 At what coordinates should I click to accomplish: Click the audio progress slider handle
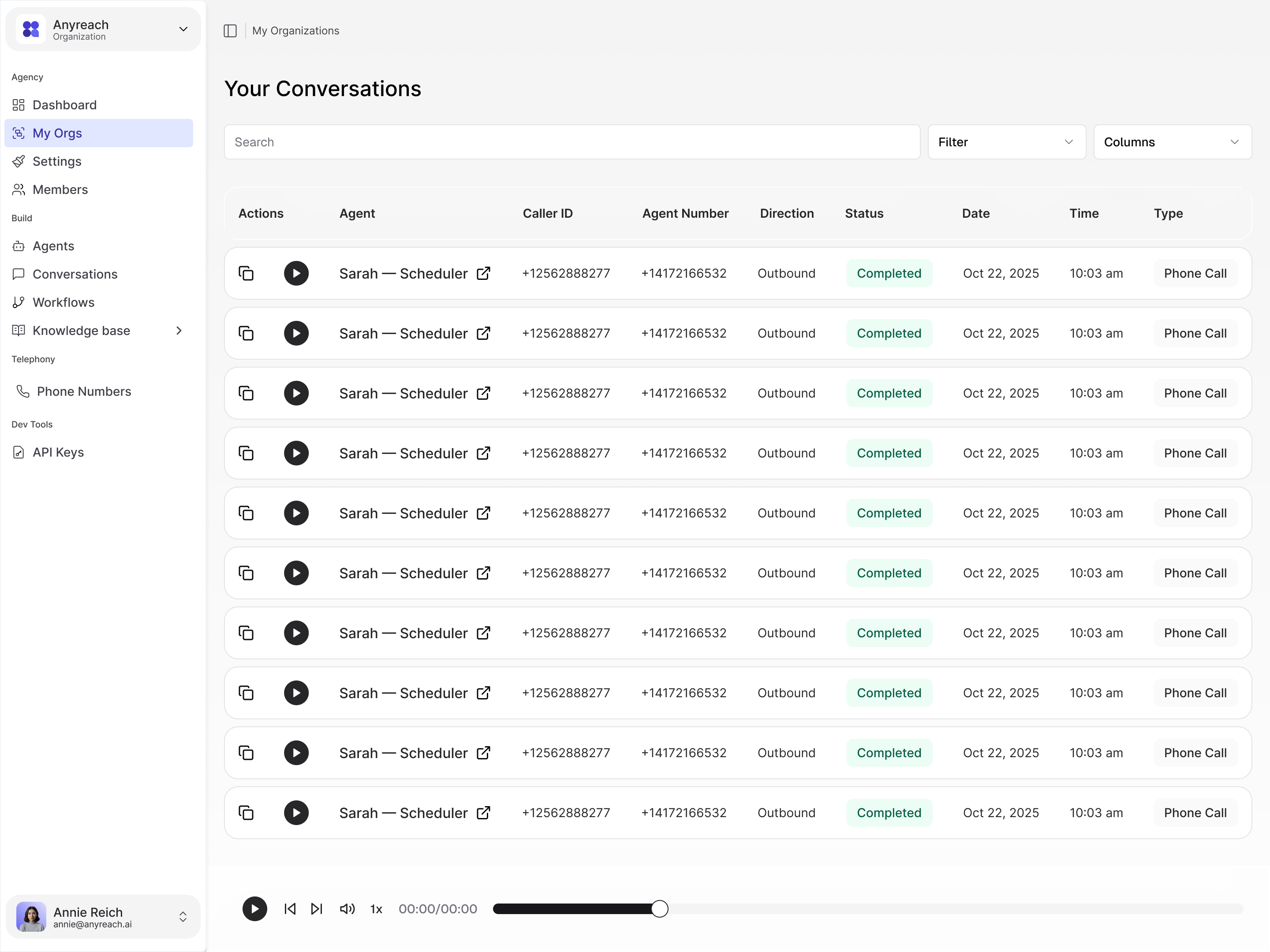pos(659,908)
